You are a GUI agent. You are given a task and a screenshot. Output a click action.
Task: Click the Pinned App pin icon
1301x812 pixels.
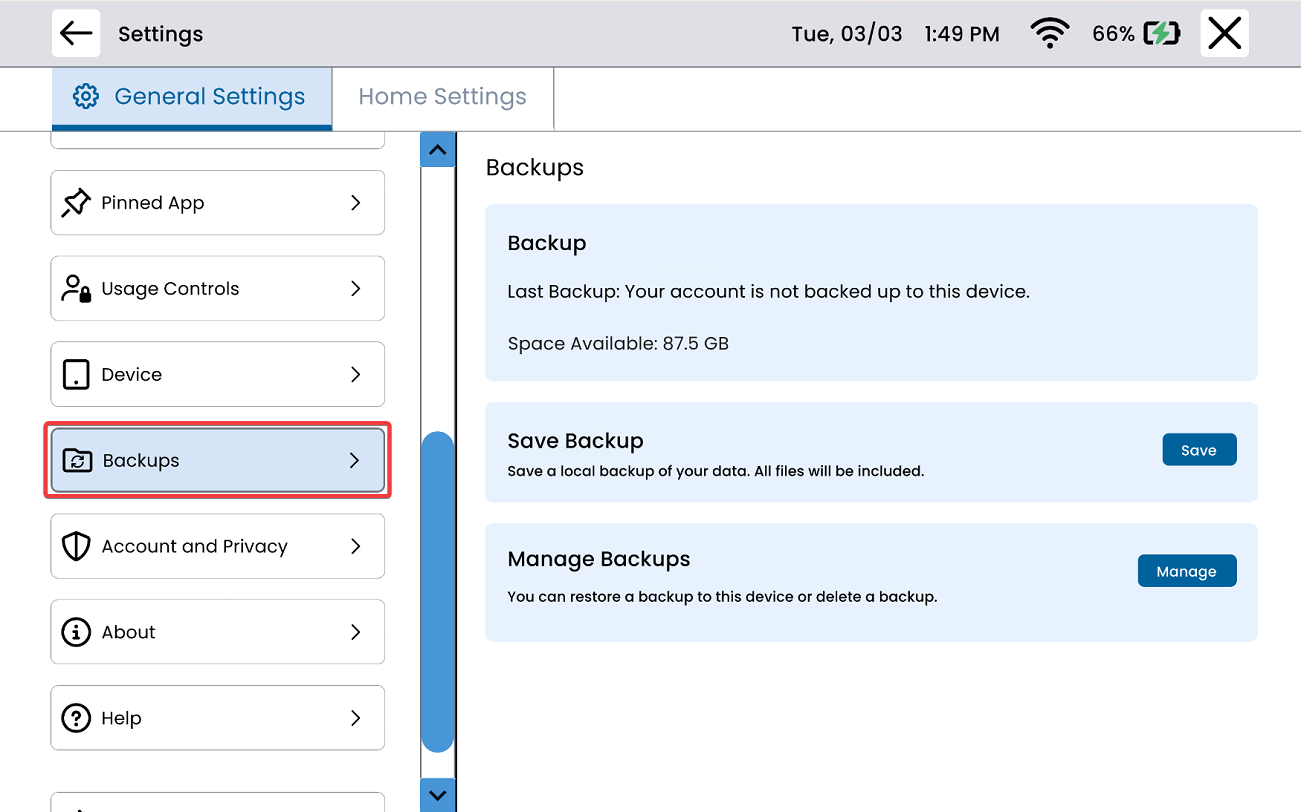click(x=76, y=203)
